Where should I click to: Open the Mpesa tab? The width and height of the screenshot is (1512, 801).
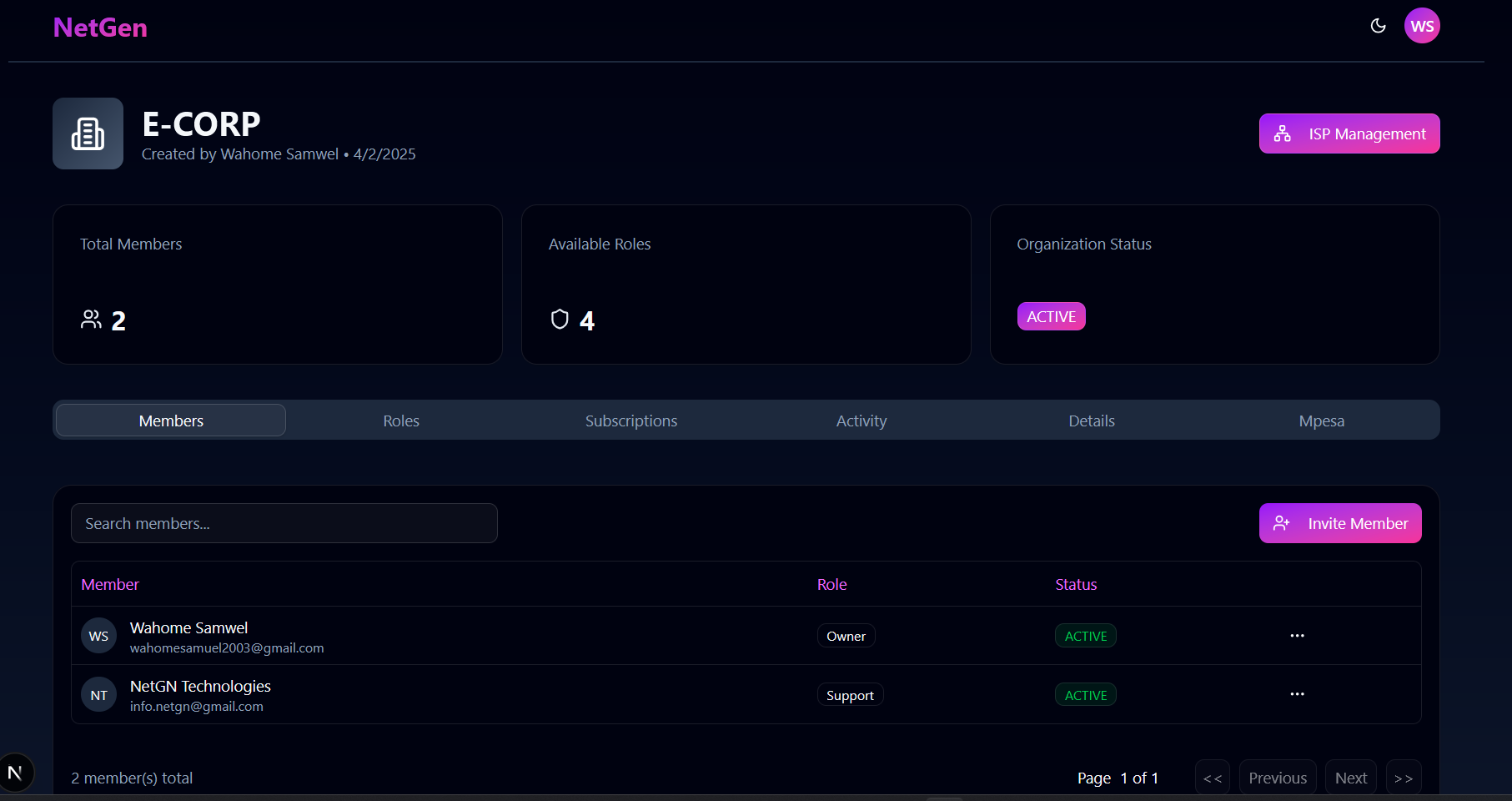[1321, 421]
